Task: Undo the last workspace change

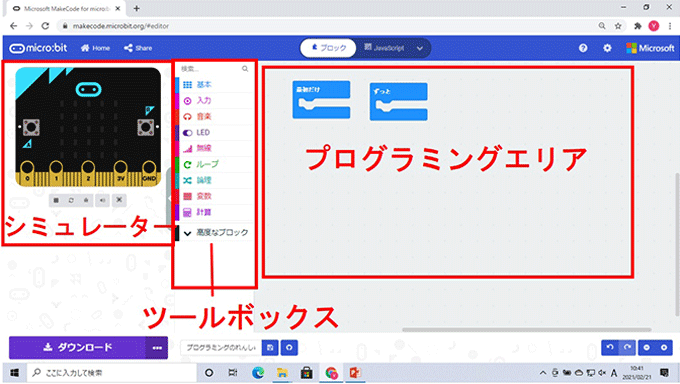Action: (x=610, y=347)
